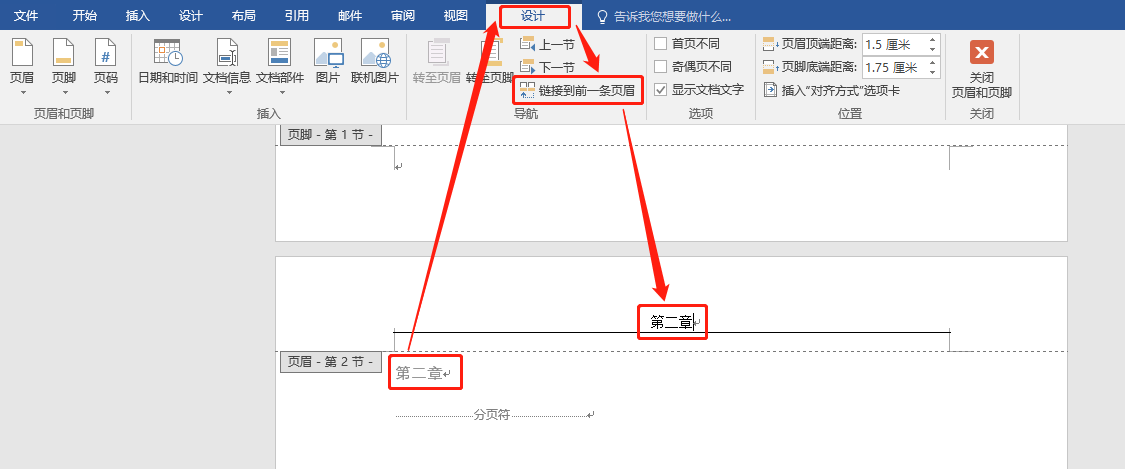Switch to the 审阅 tab
This screenshot has height=469, width=1125.
pos(403,16)
